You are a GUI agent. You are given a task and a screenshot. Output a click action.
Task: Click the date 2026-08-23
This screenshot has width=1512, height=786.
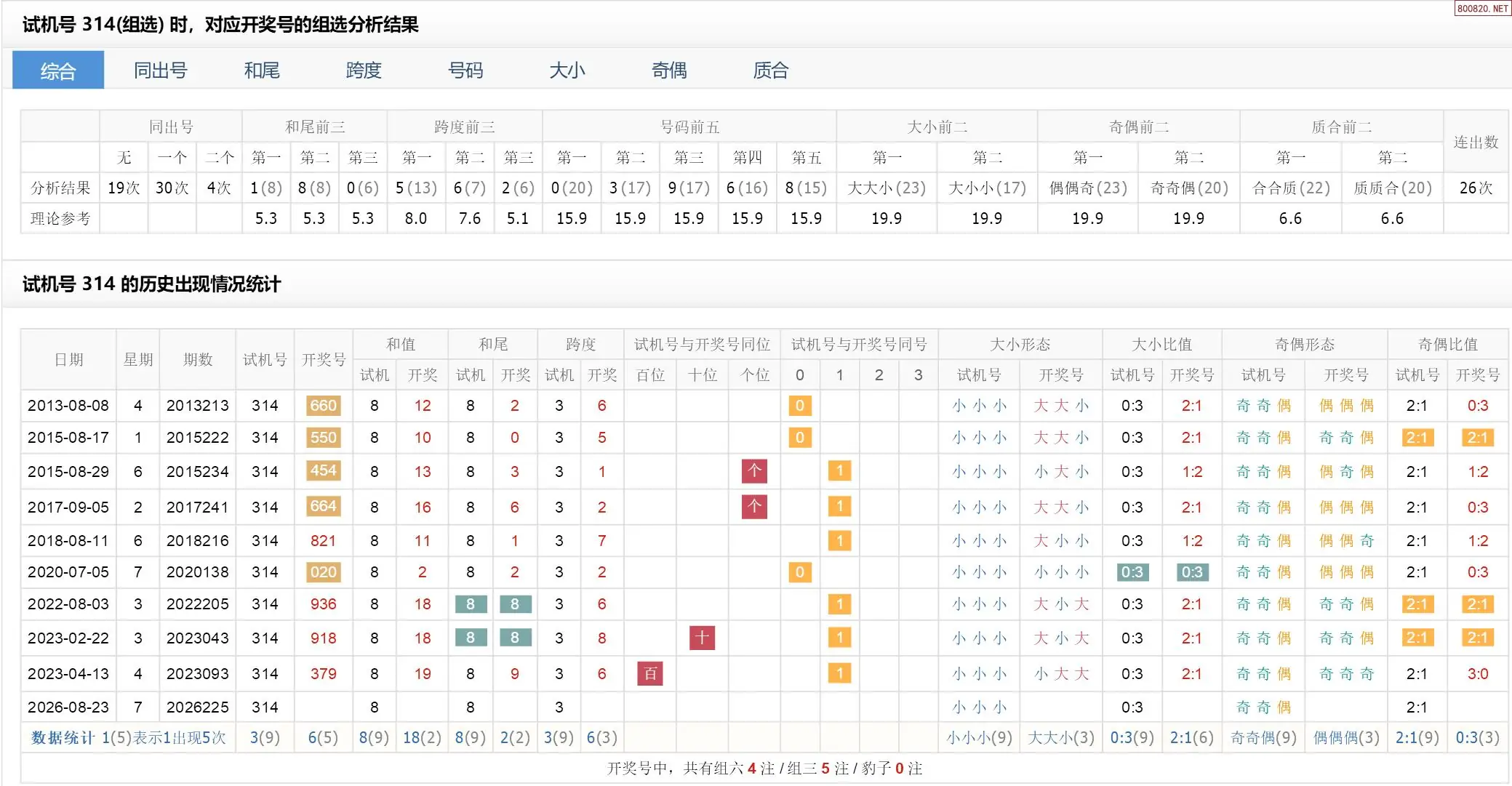68,707
